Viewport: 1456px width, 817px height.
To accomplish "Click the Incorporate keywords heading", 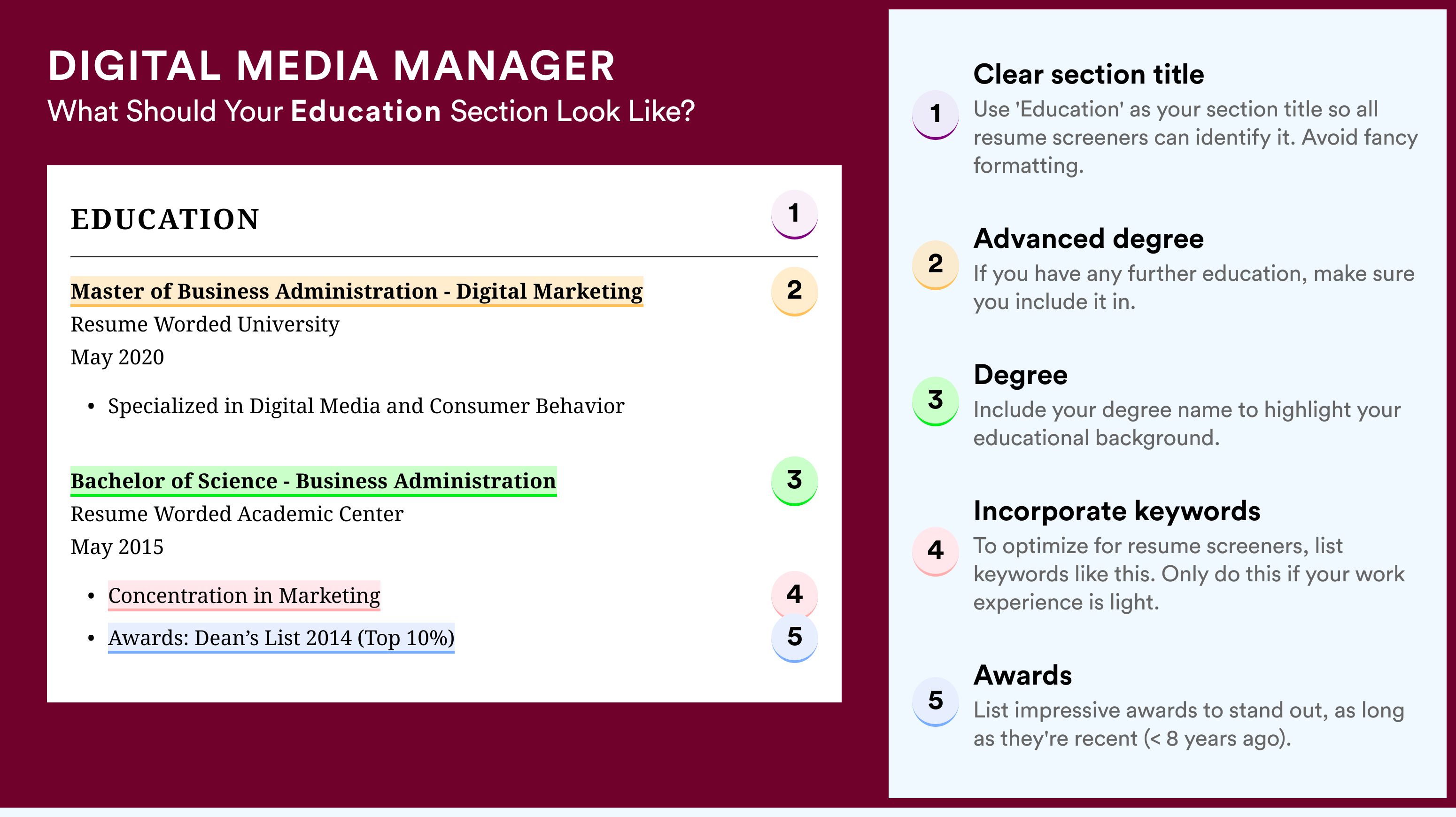I will [x=1117, y=512].
